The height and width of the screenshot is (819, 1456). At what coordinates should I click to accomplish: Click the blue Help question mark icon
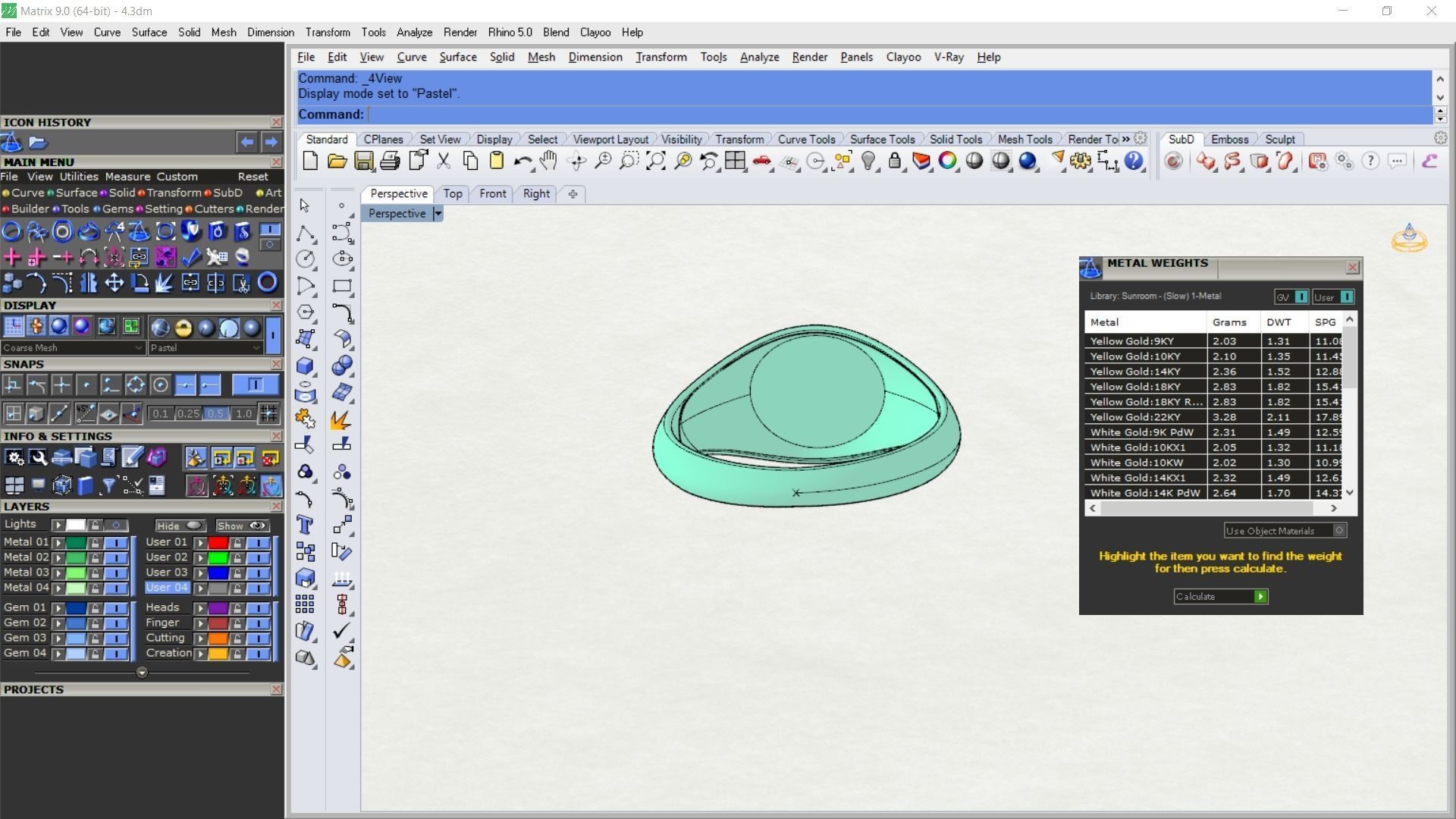(x=1134, y=161)
